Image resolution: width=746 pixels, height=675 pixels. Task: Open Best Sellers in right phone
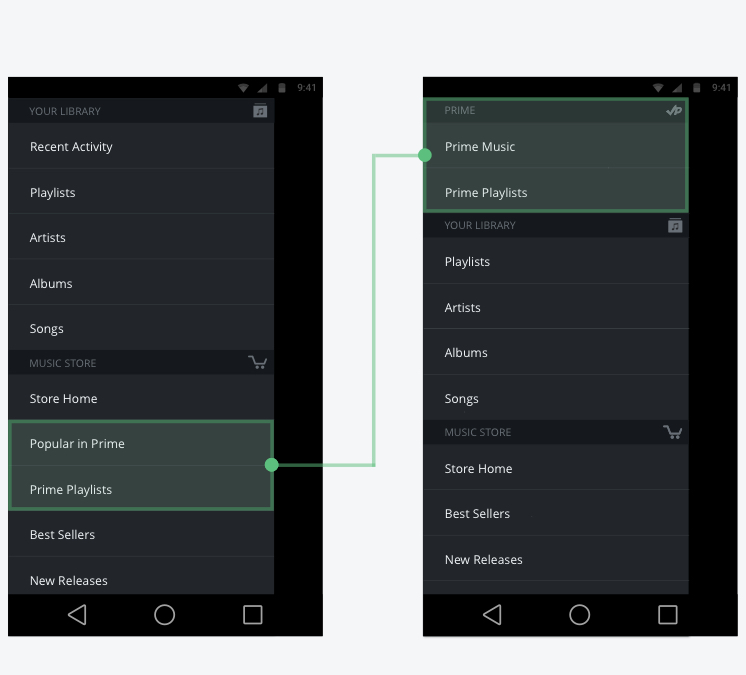pyautogui.click(x=556, y=513)
